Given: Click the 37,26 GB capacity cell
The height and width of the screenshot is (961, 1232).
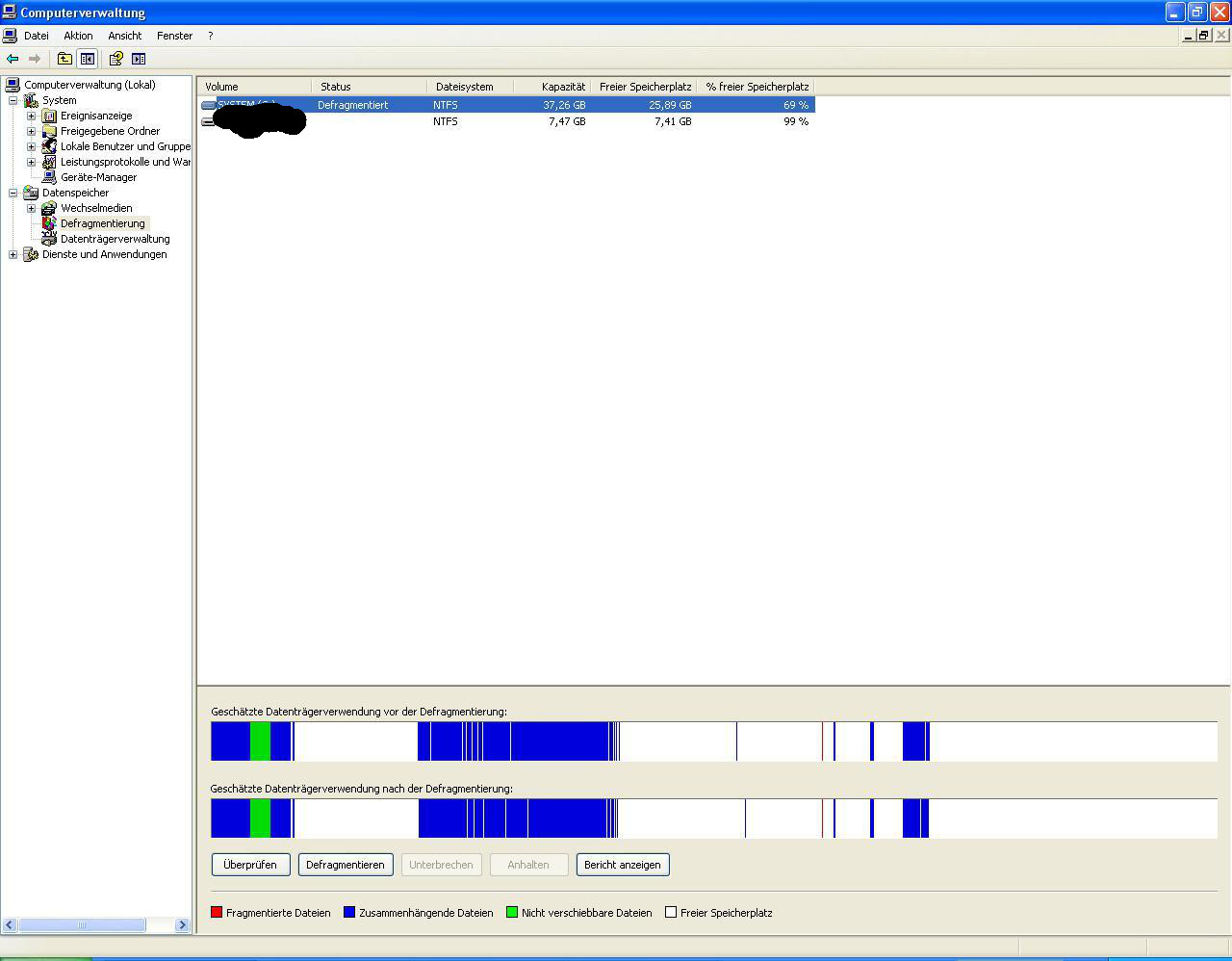Looking at the screenshot, I should pyautogui.click(x=564, y=105).
